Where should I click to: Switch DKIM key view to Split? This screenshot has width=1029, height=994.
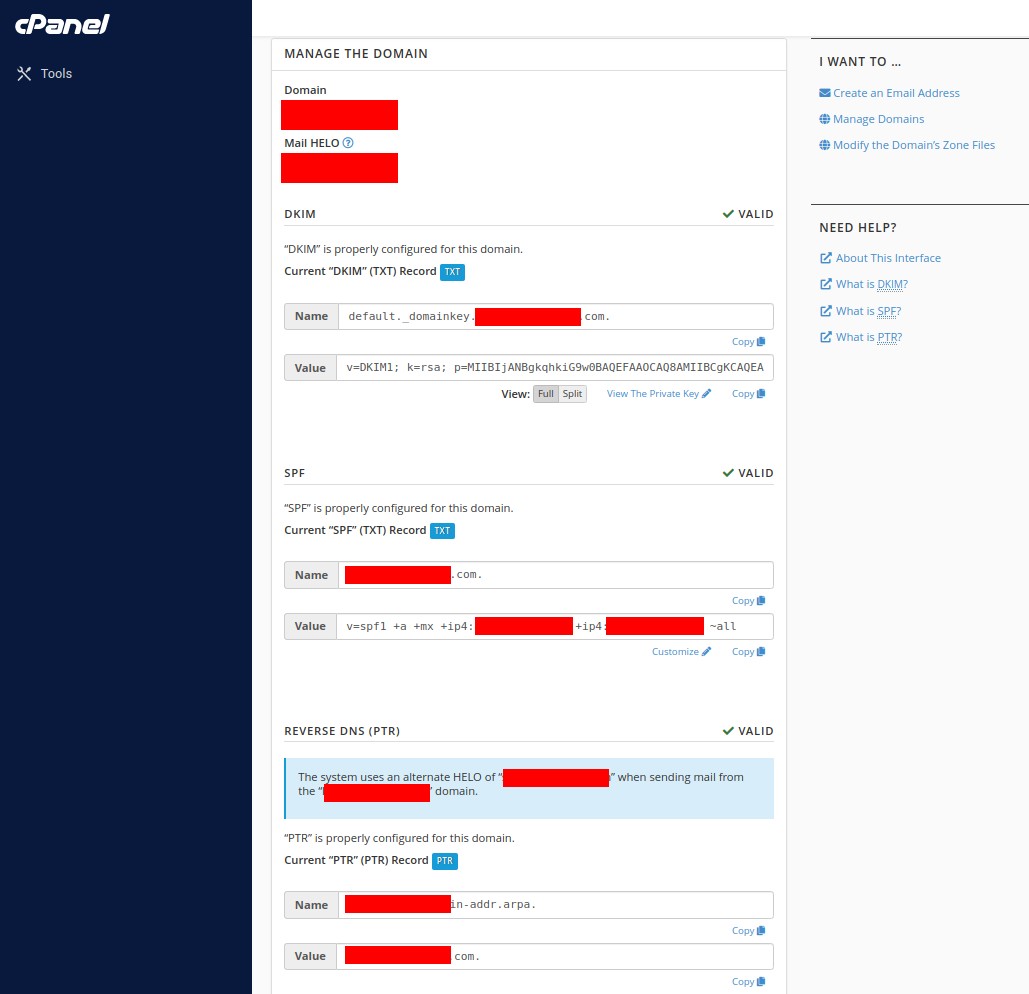[571, 393]
